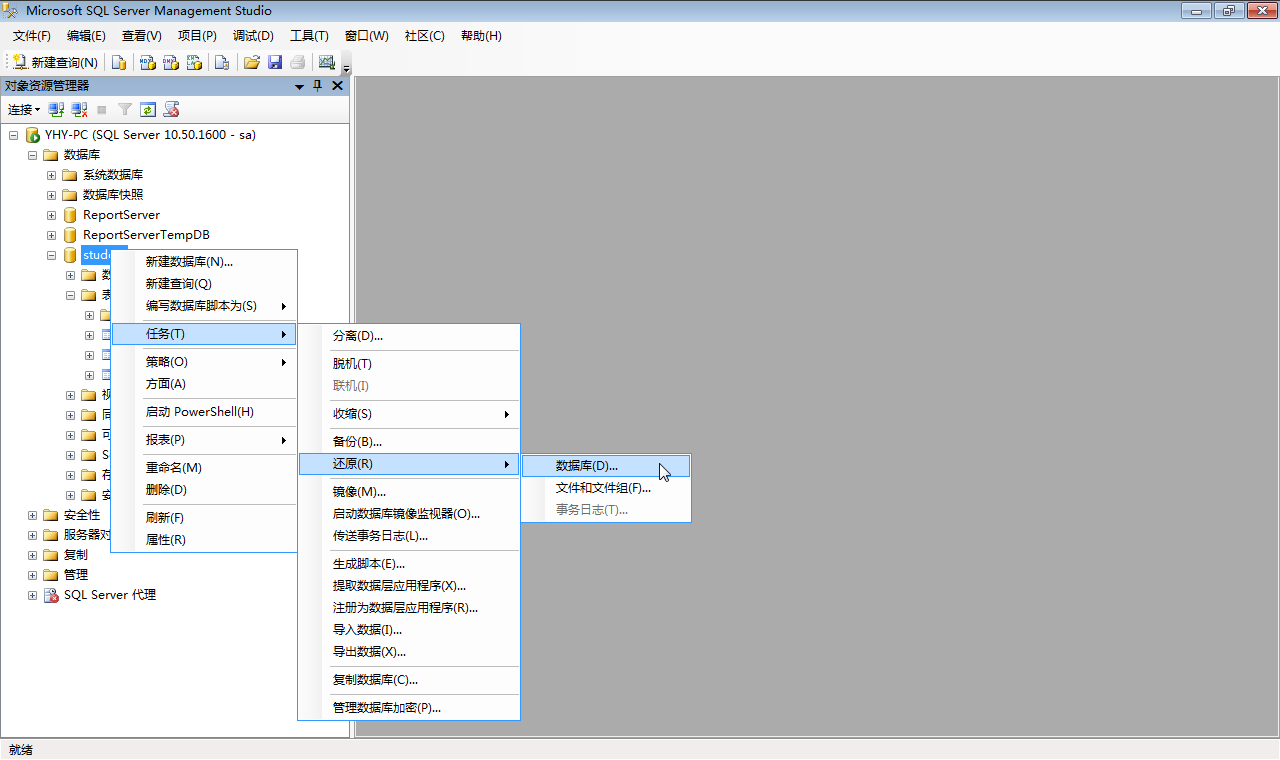Click the Save floppy disk icon
This screenshot has height=760, width=1280.
coord(275,62)
